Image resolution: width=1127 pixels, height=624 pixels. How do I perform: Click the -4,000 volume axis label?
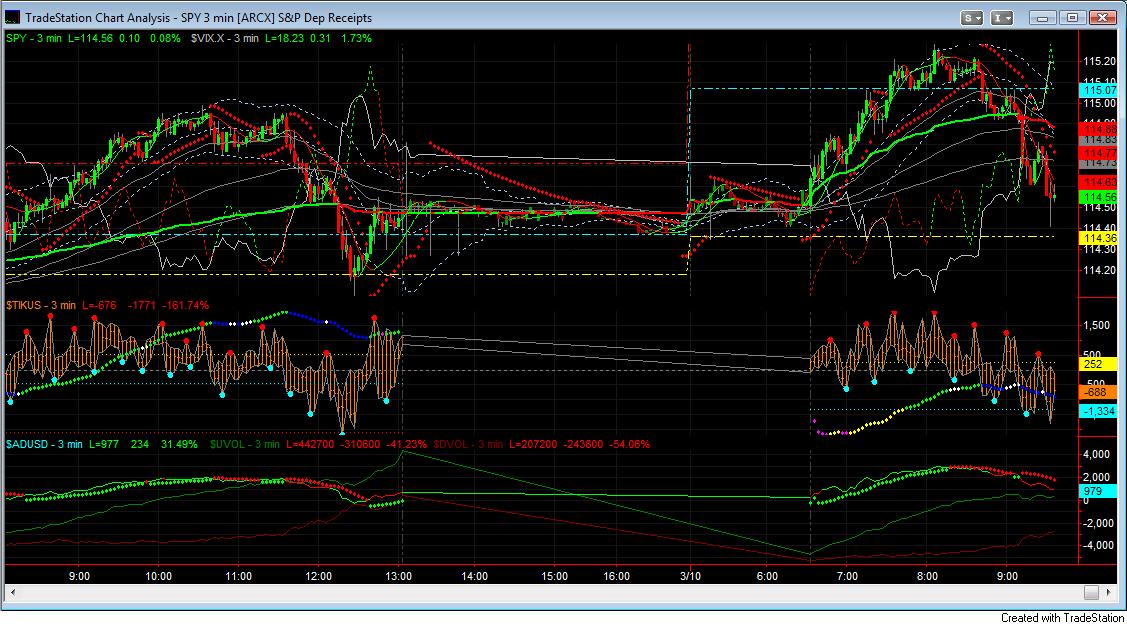pyautogui.click(x=1096, y=545)
